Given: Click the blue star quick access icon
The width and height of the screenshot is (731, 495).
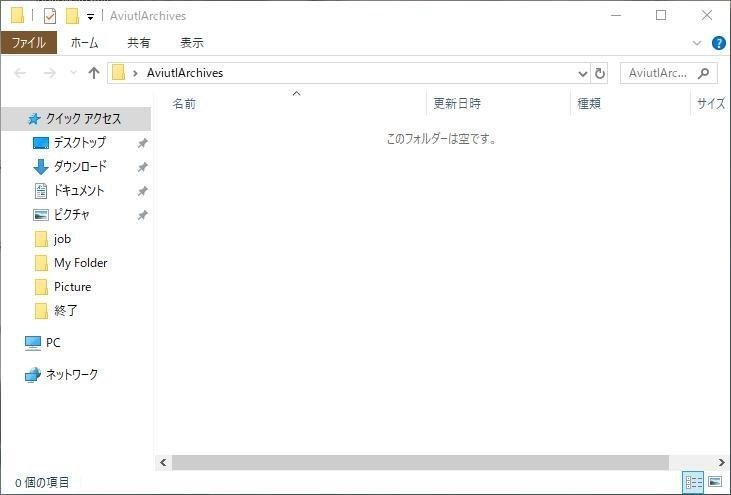Looking at the screenshot, I should tap(34, 119).
